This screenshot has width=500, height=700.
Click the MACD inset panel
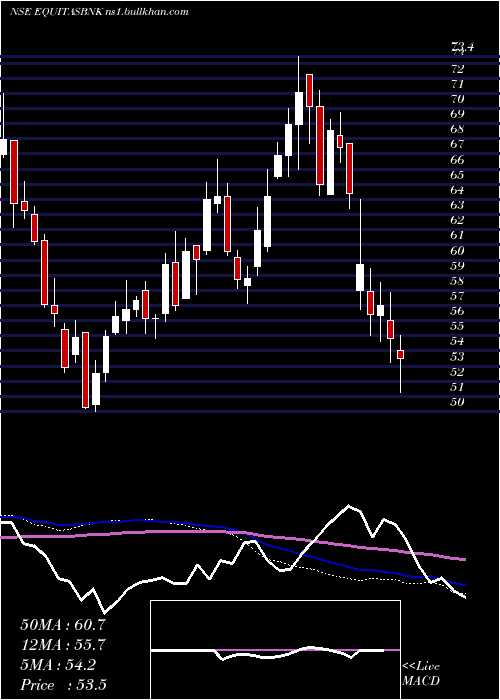point(275,650)
